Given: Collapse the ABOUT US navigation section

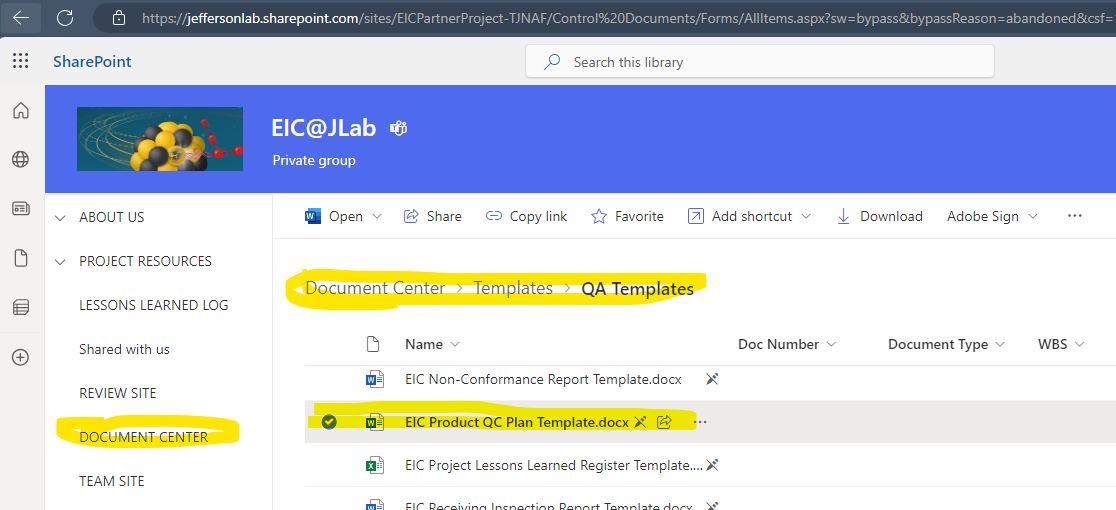Looking at the screenshot, I should 60,218.
